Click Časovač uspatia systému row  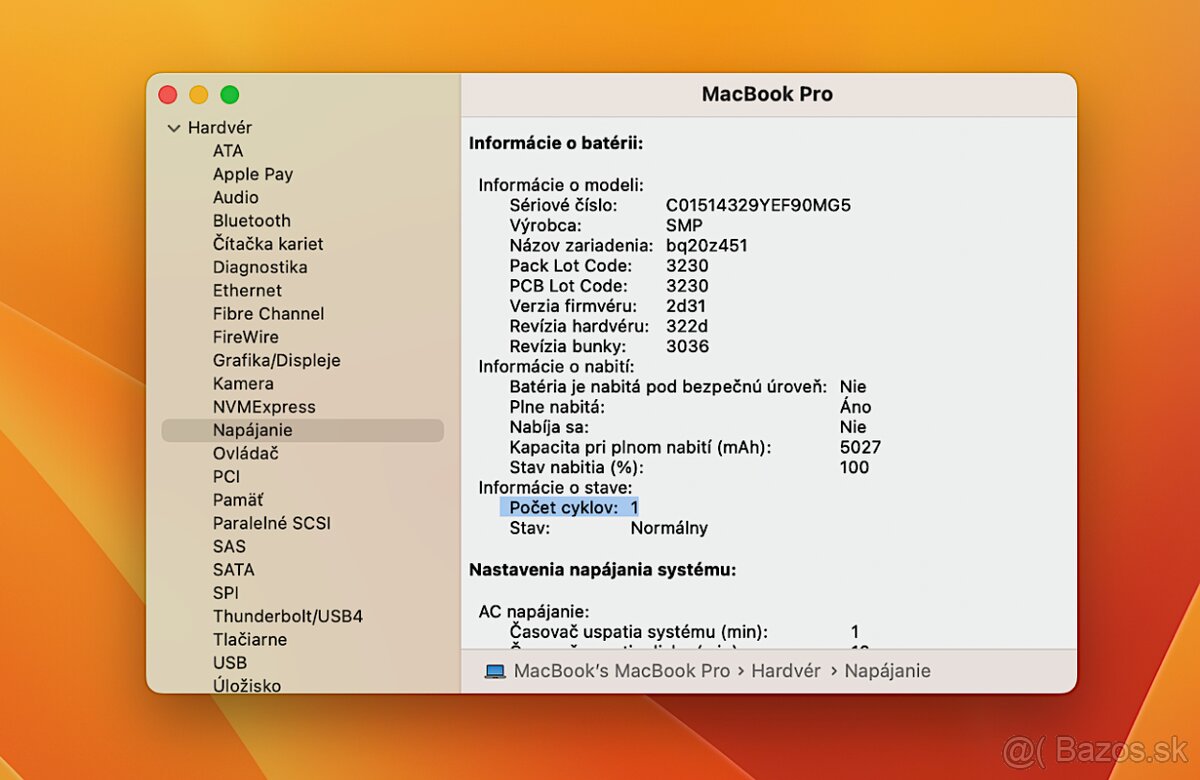[684, 632]
